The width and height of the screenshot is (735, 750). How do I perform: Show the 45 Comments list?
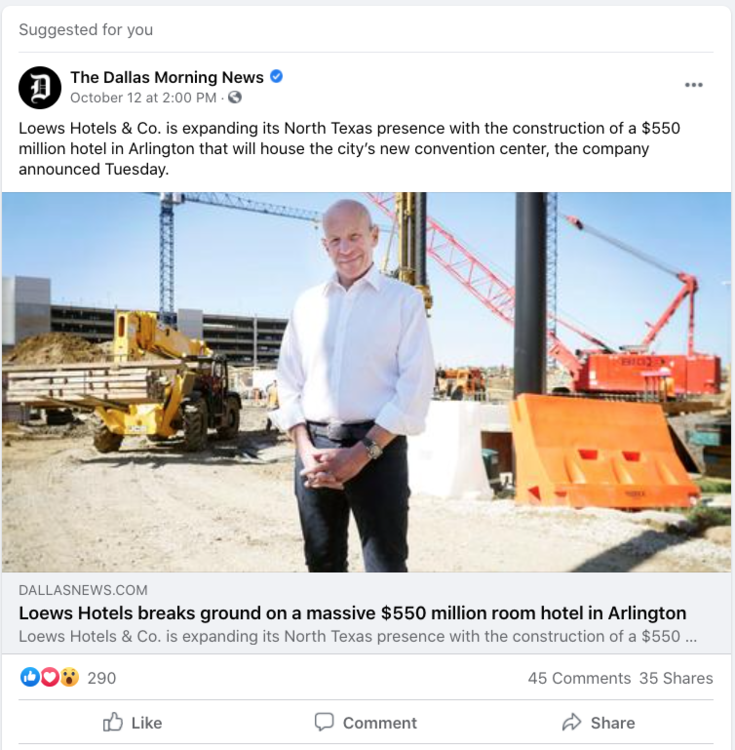[x=579, y=678]
